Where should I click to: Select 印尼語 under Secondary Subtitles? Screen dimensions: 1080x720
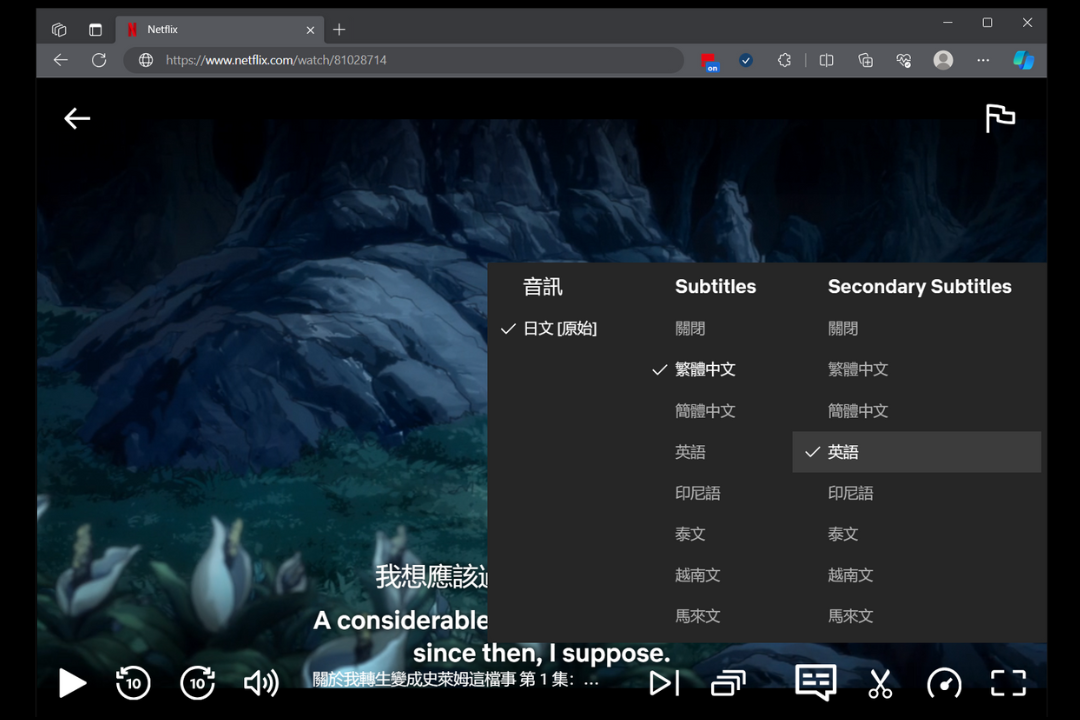tap(851, 493)
